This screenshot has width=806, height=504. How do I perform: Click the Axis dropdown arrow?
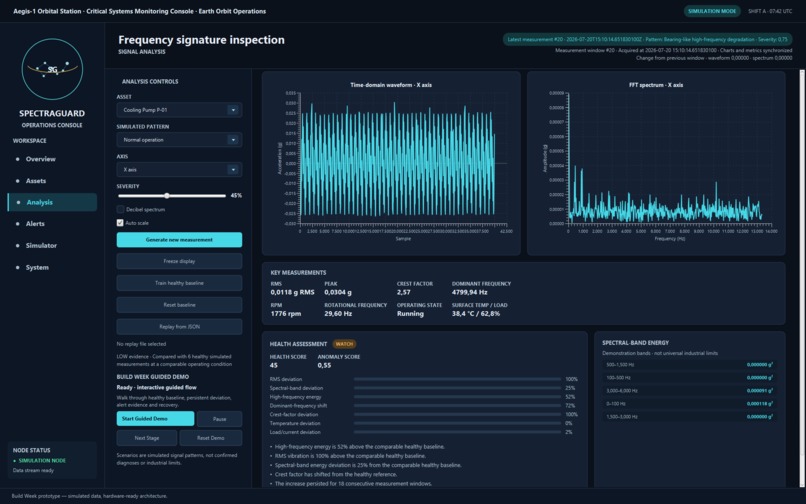coord(233,170)
